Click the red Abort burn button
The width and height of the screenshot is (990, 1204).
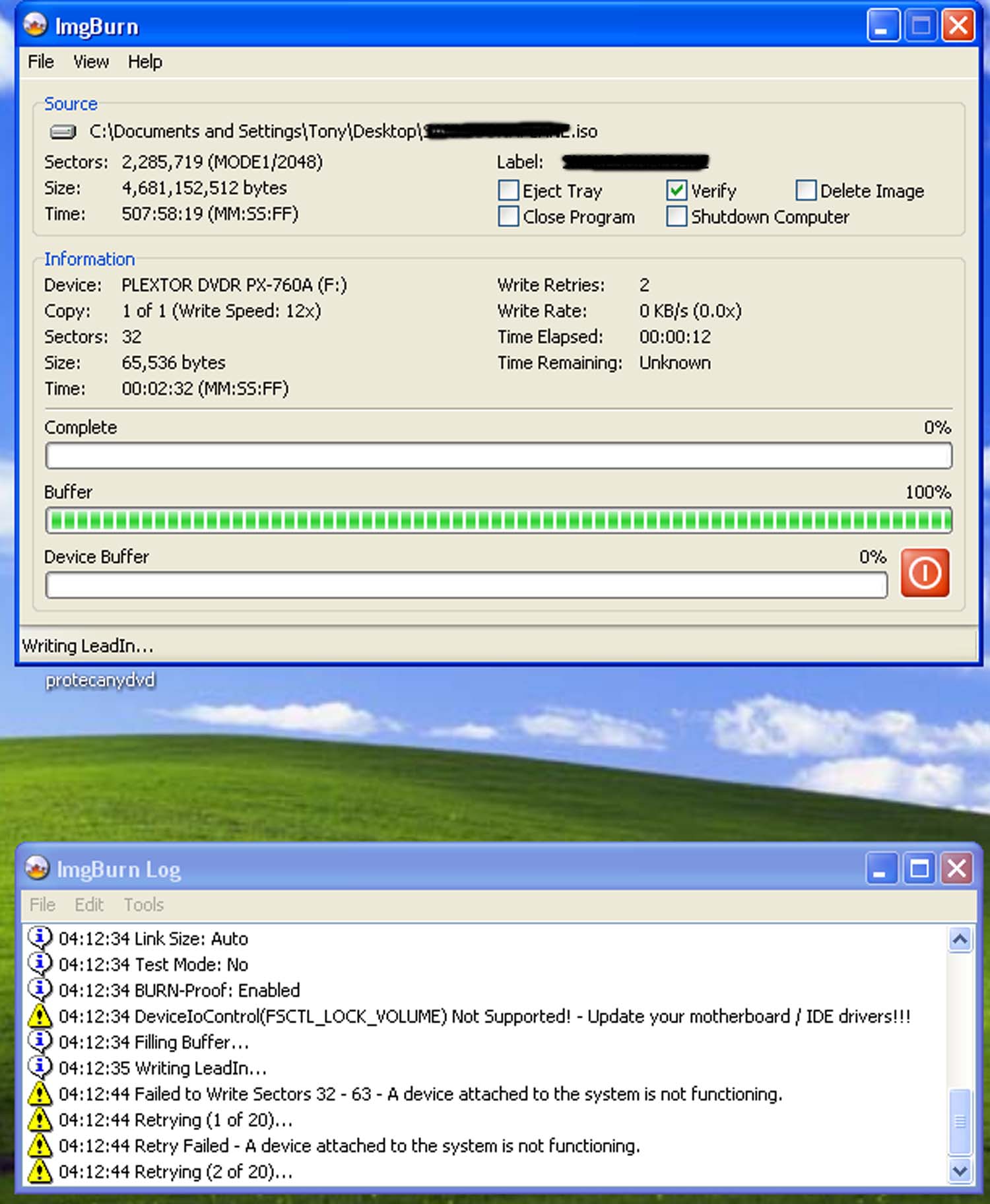pos(925,572)
